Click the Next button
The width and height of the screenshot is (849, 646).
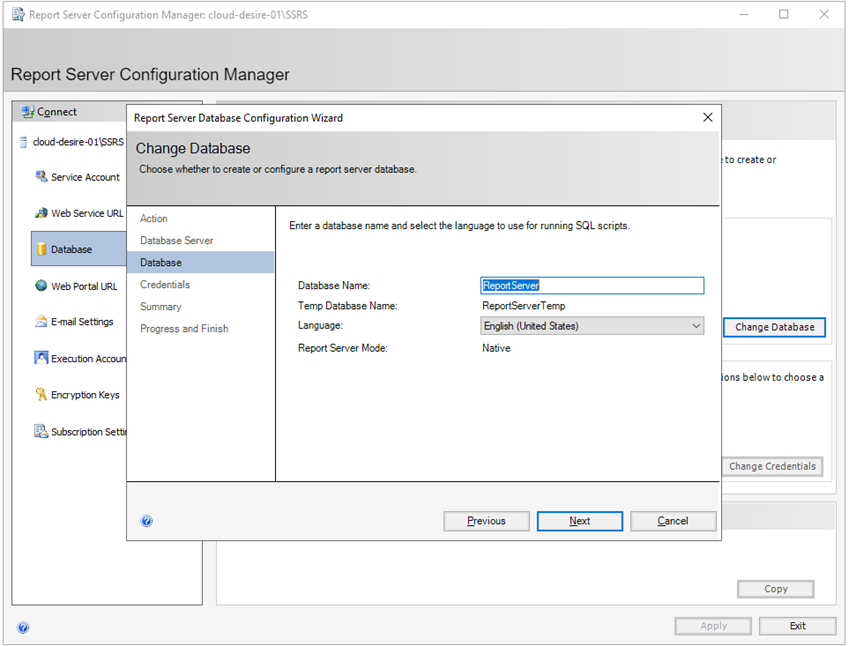click(579, 520)
